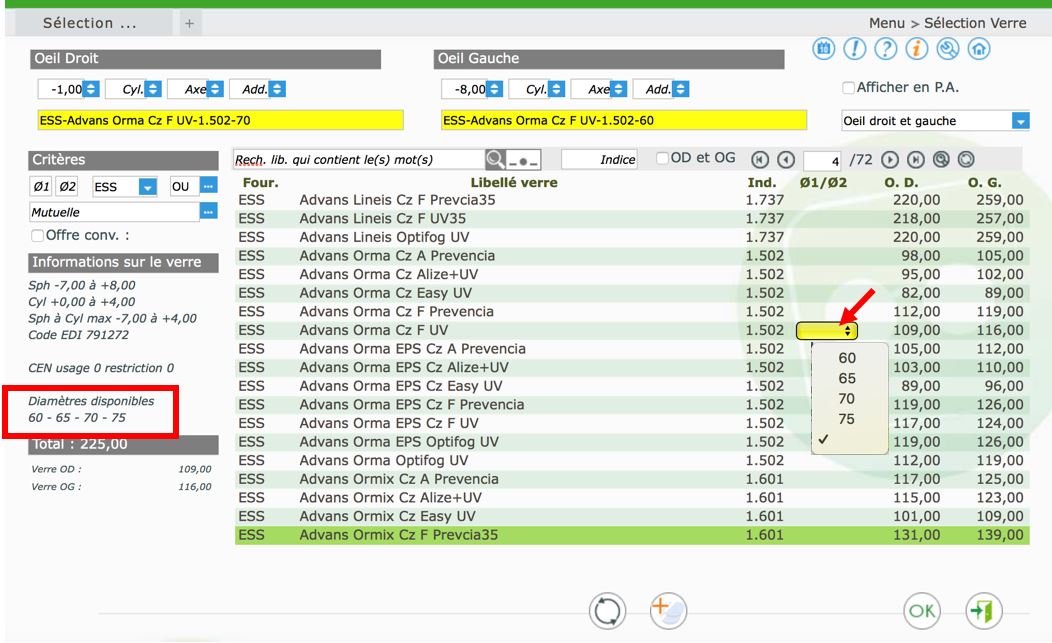Select the row Advans Lineis Optifog UV
Viewport: 1052px width, 643px height.
coord(631,237)
